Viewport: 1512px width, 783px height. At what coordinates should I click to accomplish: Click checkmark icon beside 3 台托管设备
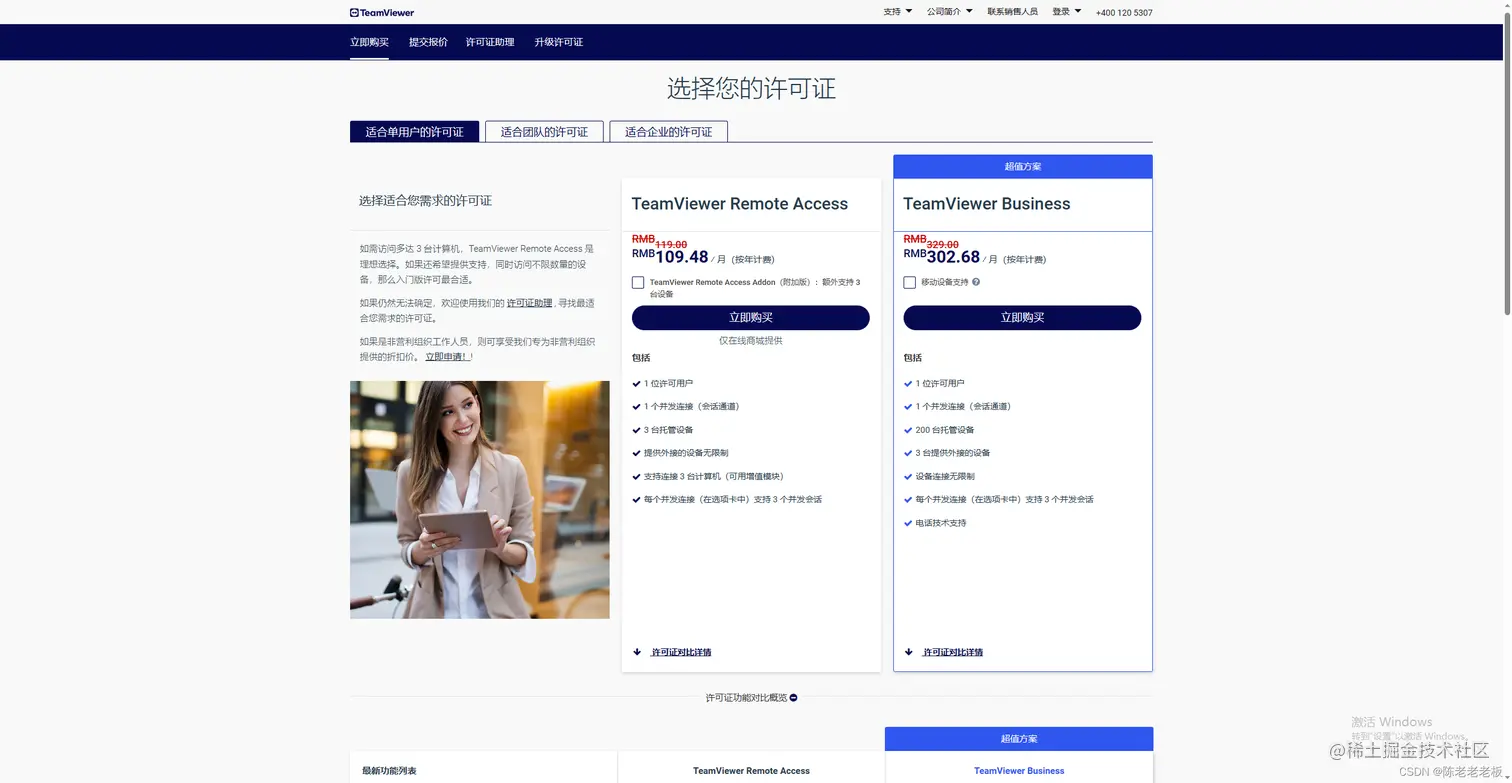click(x=637, y=430)
